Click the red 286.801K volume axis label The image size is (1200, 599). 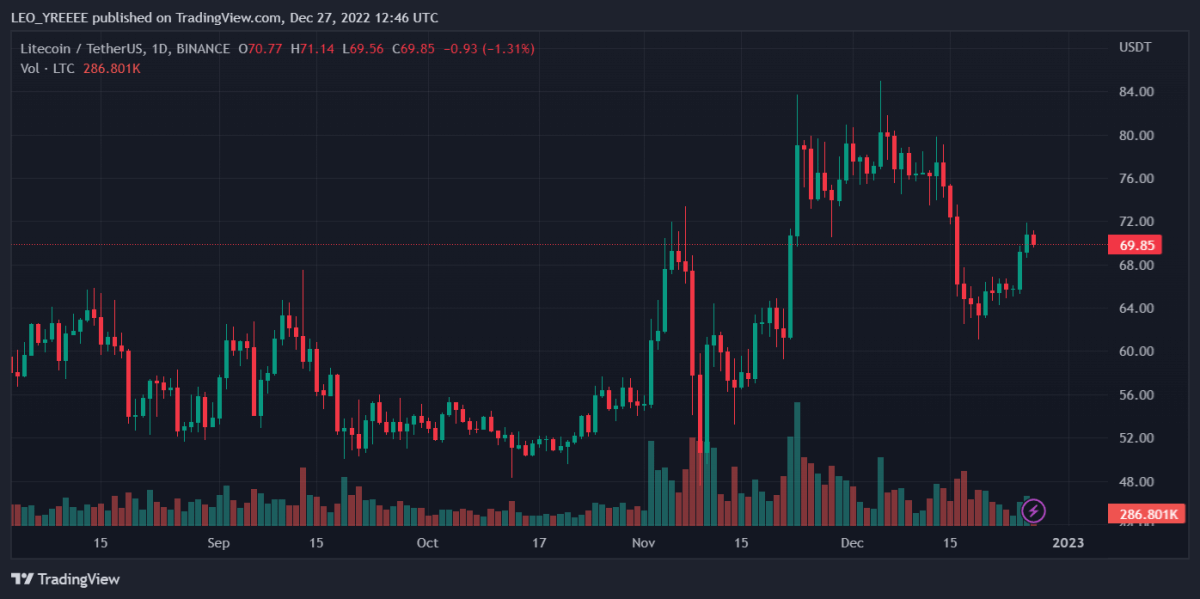click(x=1146, y=514)
